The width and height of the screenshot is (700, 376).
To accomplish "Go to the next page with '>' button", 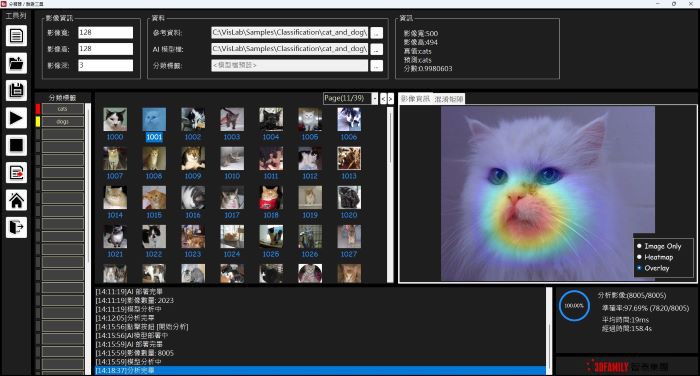I will click(x=391, y=98).
